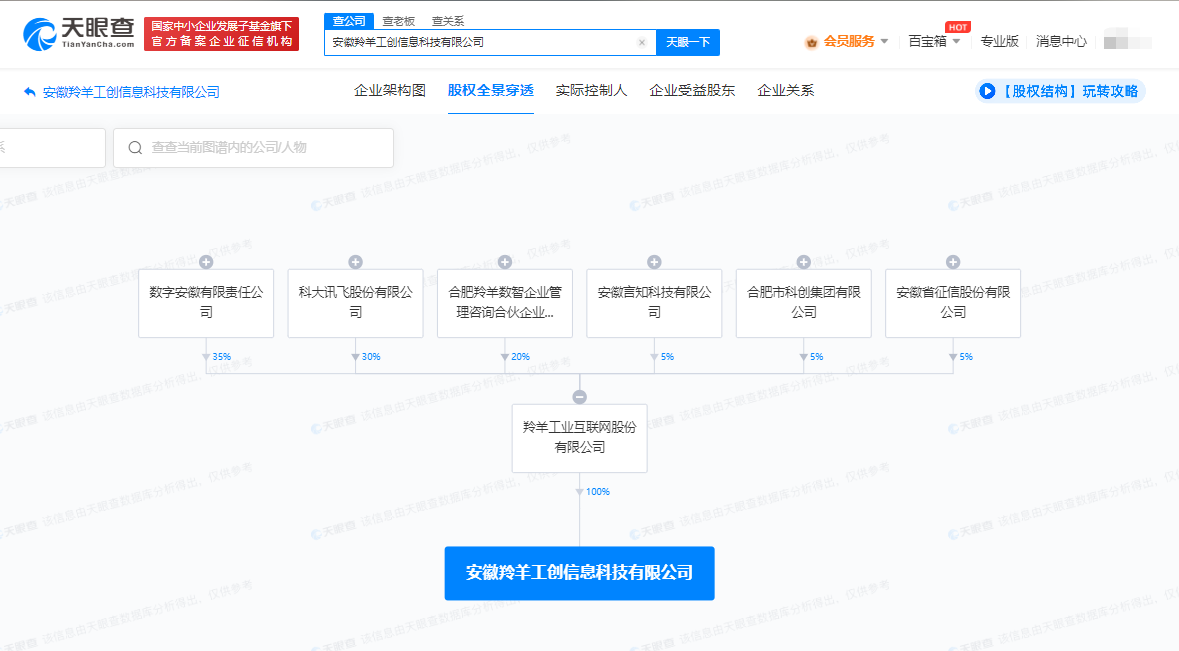
Task: Click the play icon for 股权结构 guide
Action: pos(987,91)
